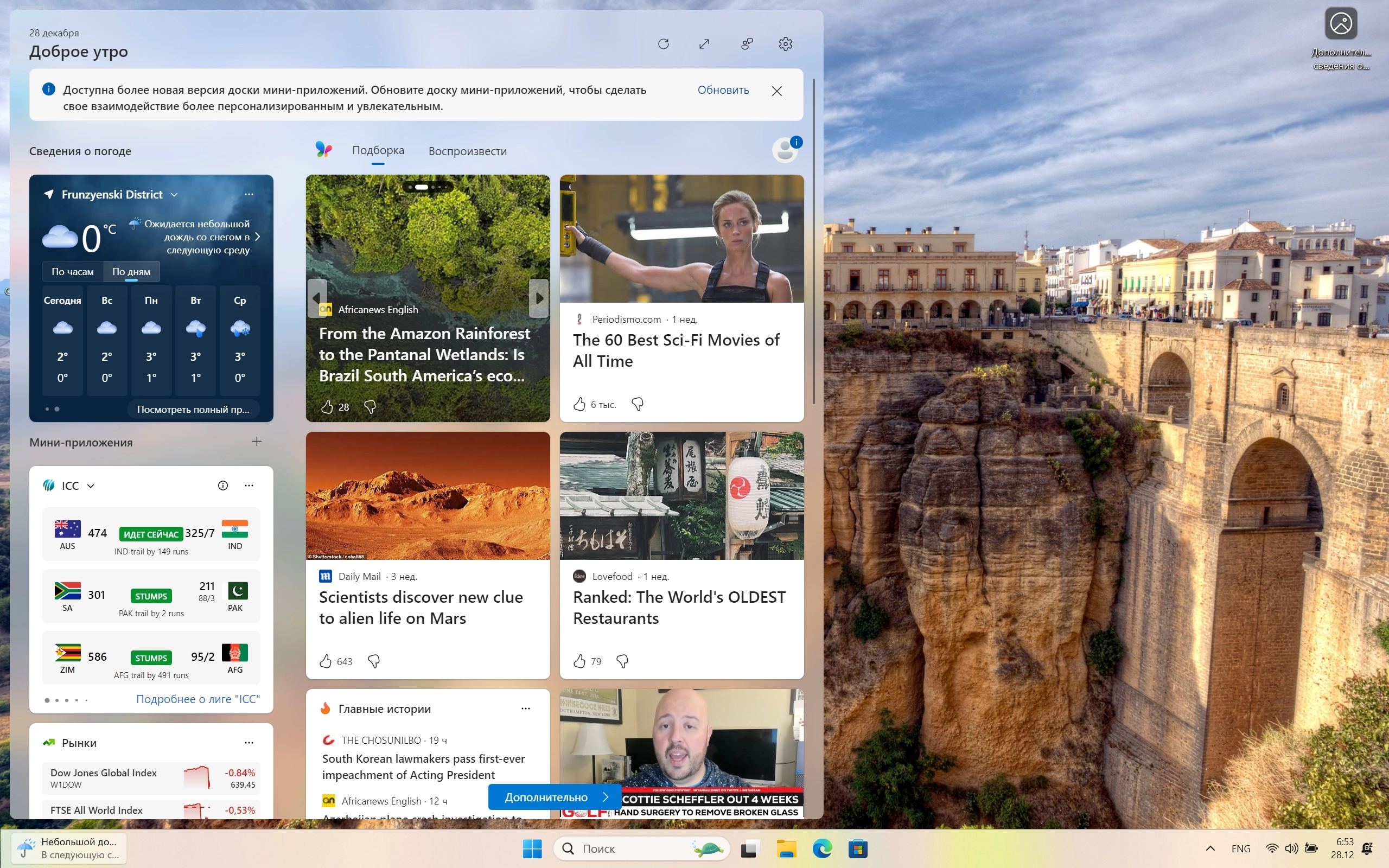1389x868 pixels.
Task: Like the Amazon Rainforest article
Action: pos(327,406)
